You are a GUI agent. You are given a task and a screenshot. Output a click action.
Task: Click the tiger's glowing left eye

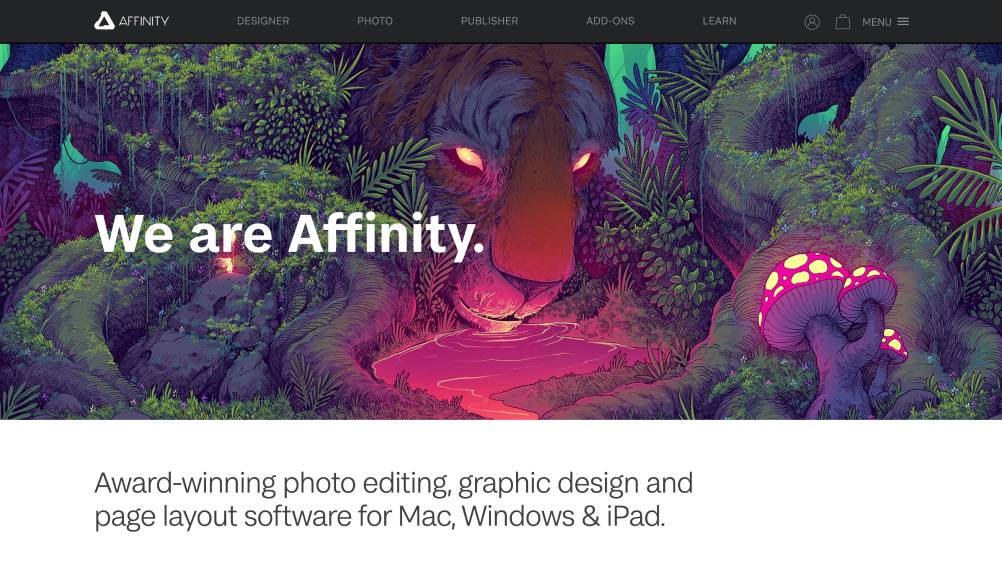(x=468, y=158)
